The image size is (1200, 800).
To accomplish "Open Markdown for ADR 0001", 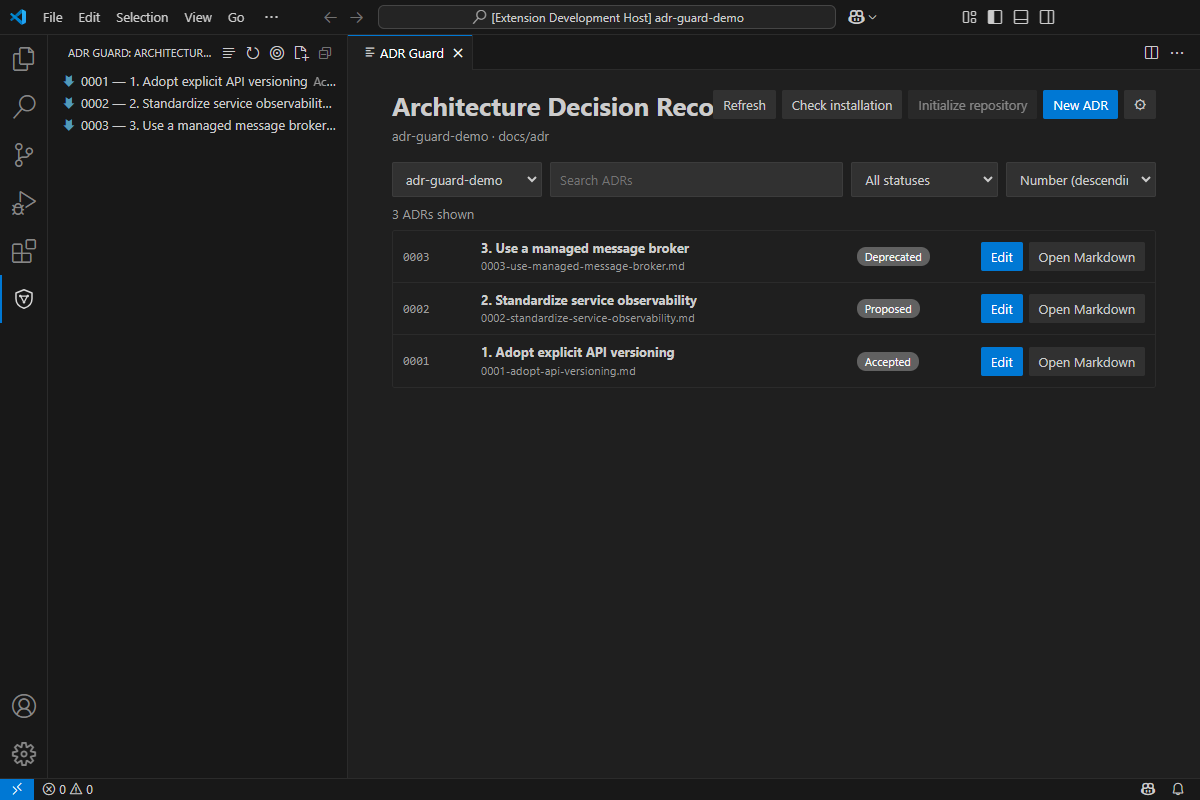I will (x=1087, y=362).
